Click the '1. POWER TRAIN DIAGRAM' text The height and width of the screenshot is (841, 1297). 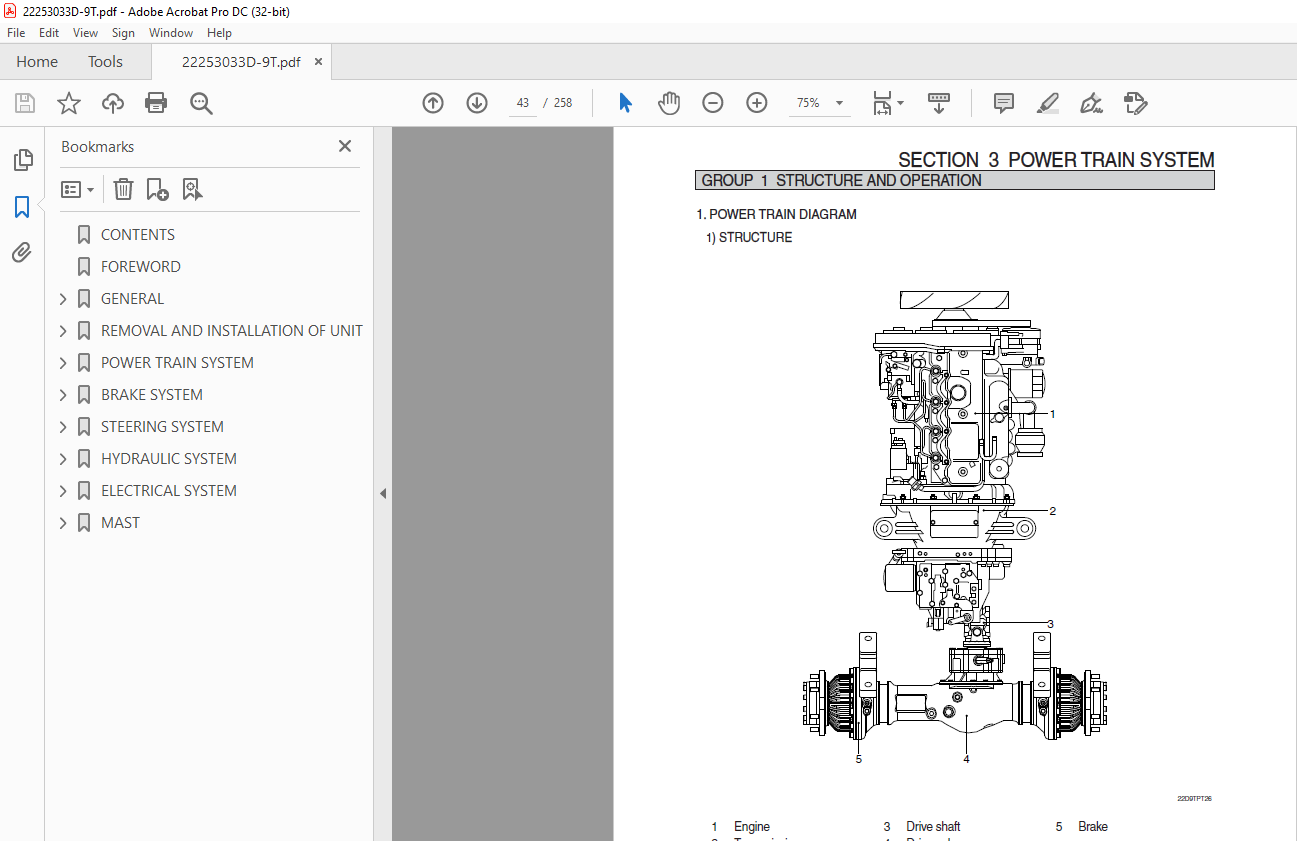coord(777,214)
